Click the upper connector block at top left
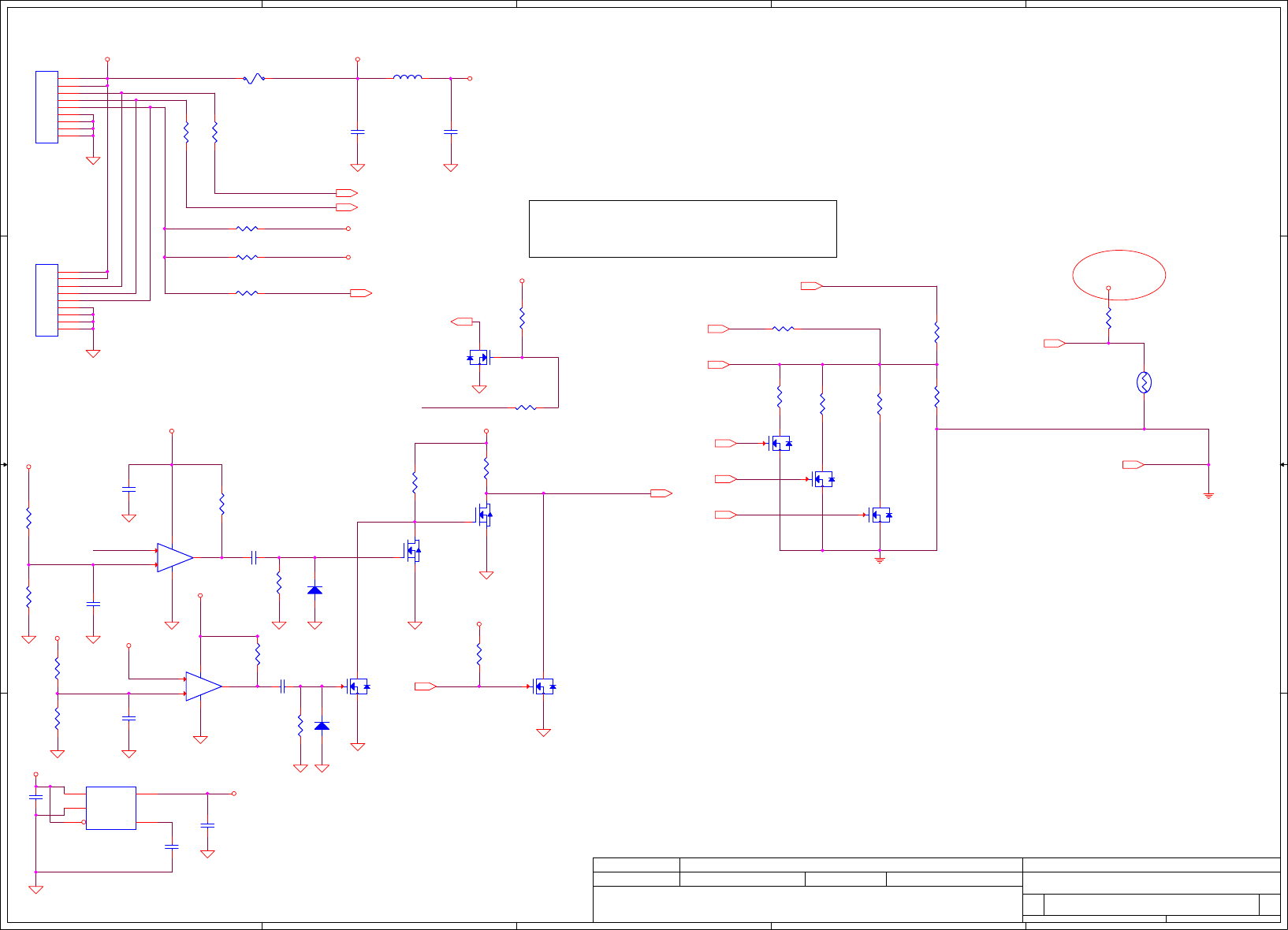1288x930 pixels. click(x=47, y=107)
